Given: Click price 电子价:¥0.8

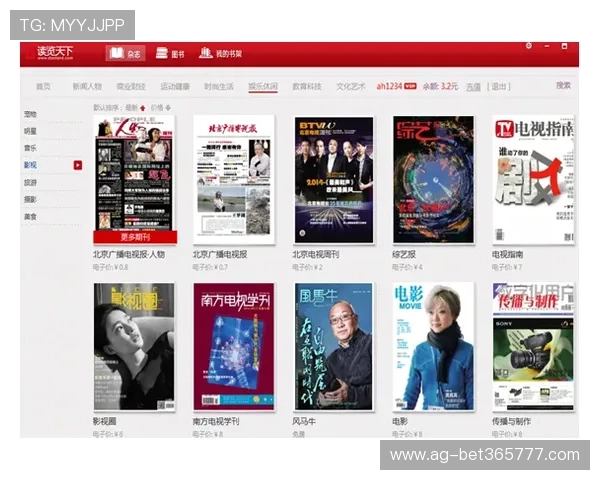Looking at the screenshot, I should (x=110, y=267).
